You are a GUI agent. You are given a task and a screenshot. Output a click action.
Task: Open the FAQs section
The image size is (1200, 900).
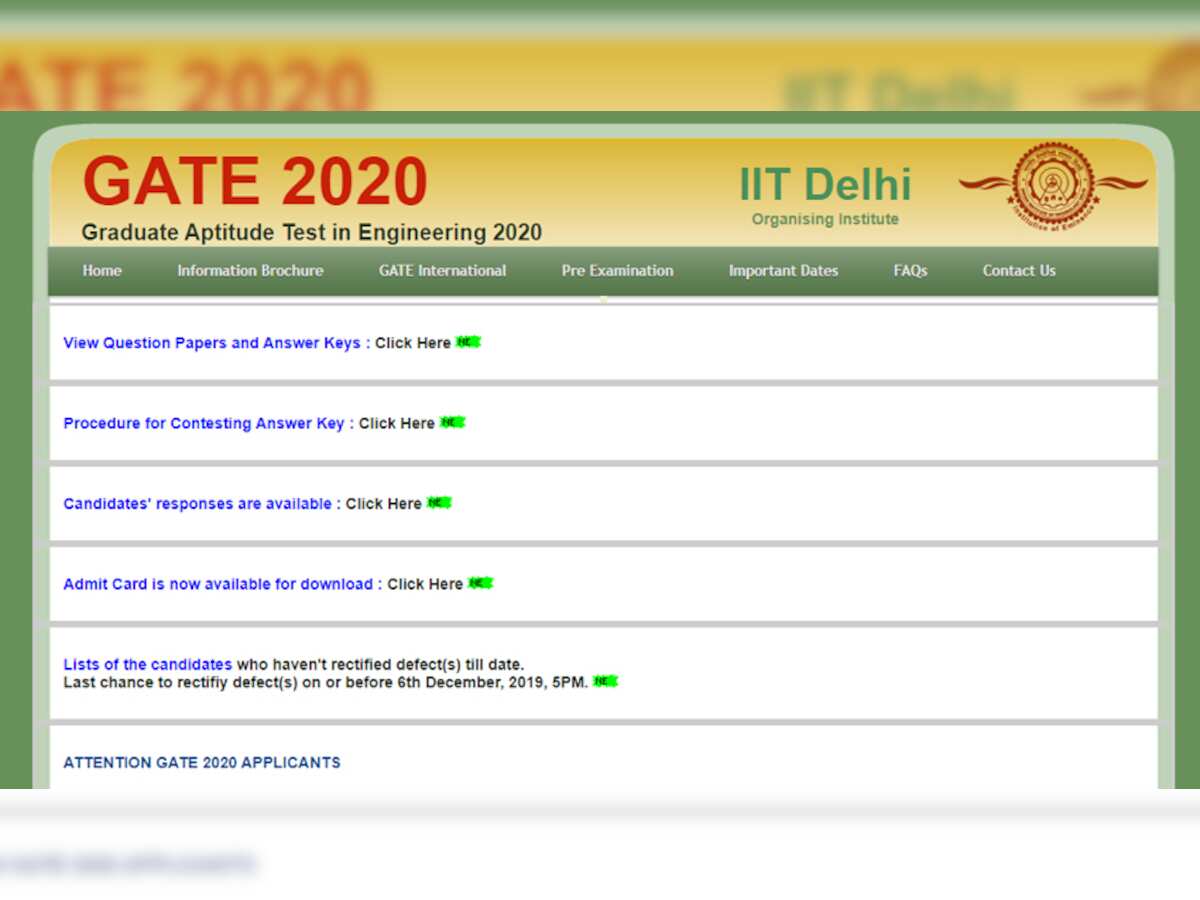[x=909, y=270]
